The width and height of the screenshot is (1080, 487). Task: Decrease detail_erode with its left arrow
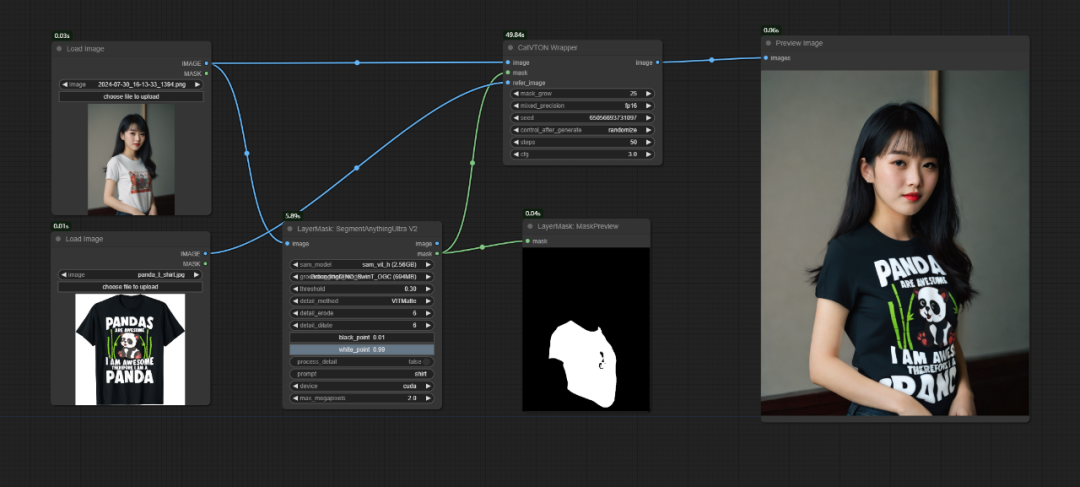coord(295,313)
